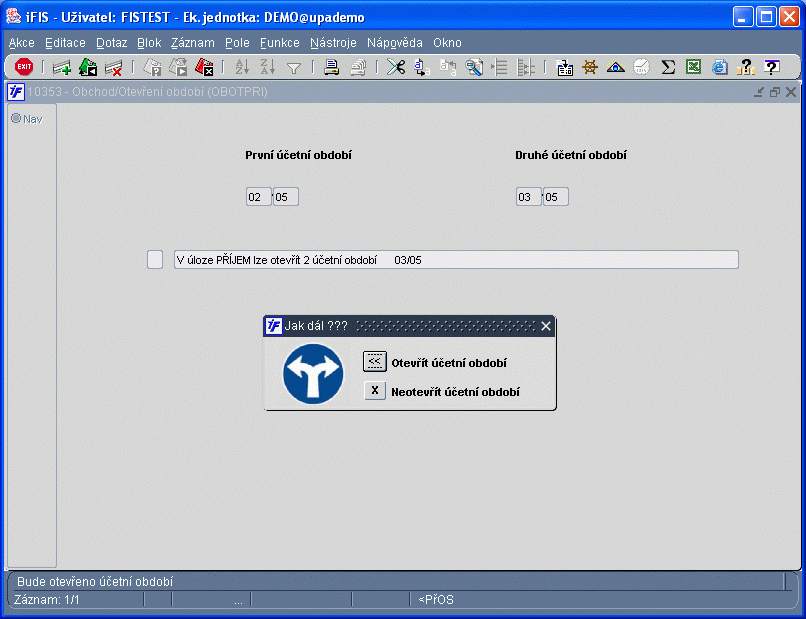Open the Dotaz menu

pos(112,43)
